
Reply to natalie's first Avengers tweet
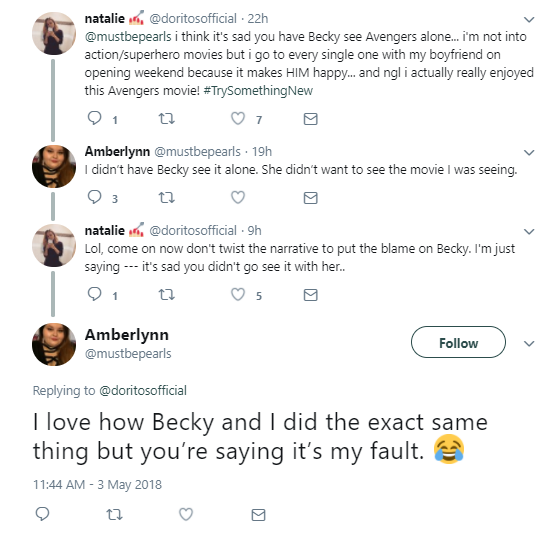click(95, 118)
